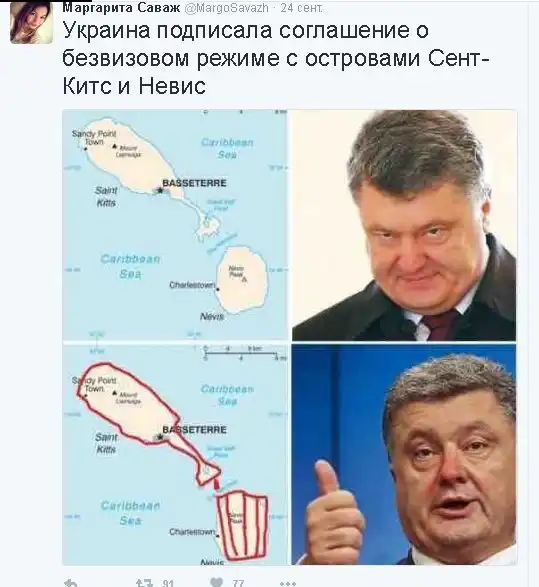539x587 pixels.
Task: Open the map image with red outlines
Action: pos(175,454)
